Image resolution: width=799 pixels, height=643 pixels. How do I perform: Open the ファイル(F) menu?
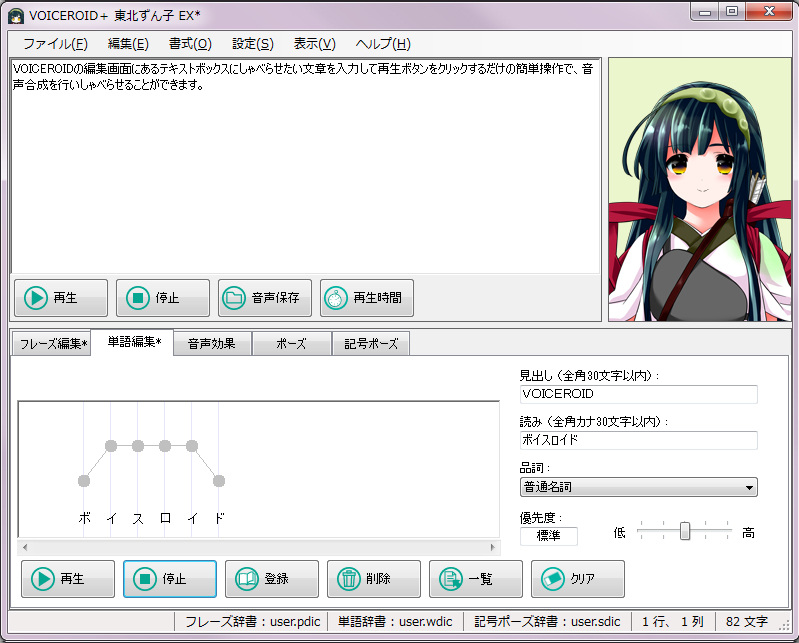pyautogui.click(x=56, y=44)
